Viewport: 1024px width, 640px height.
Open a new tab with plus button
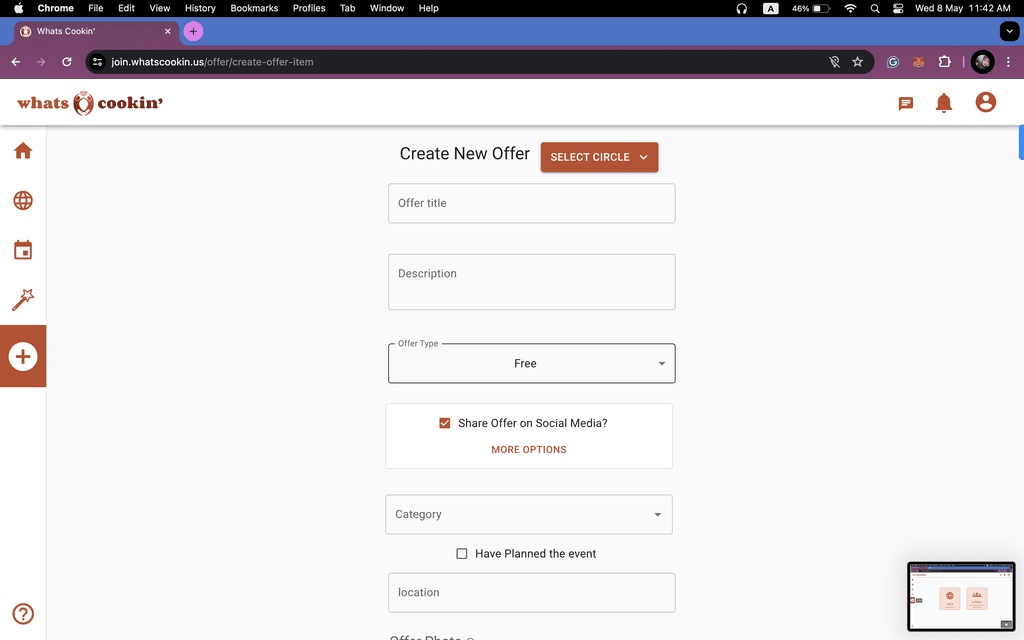[193, 31]
